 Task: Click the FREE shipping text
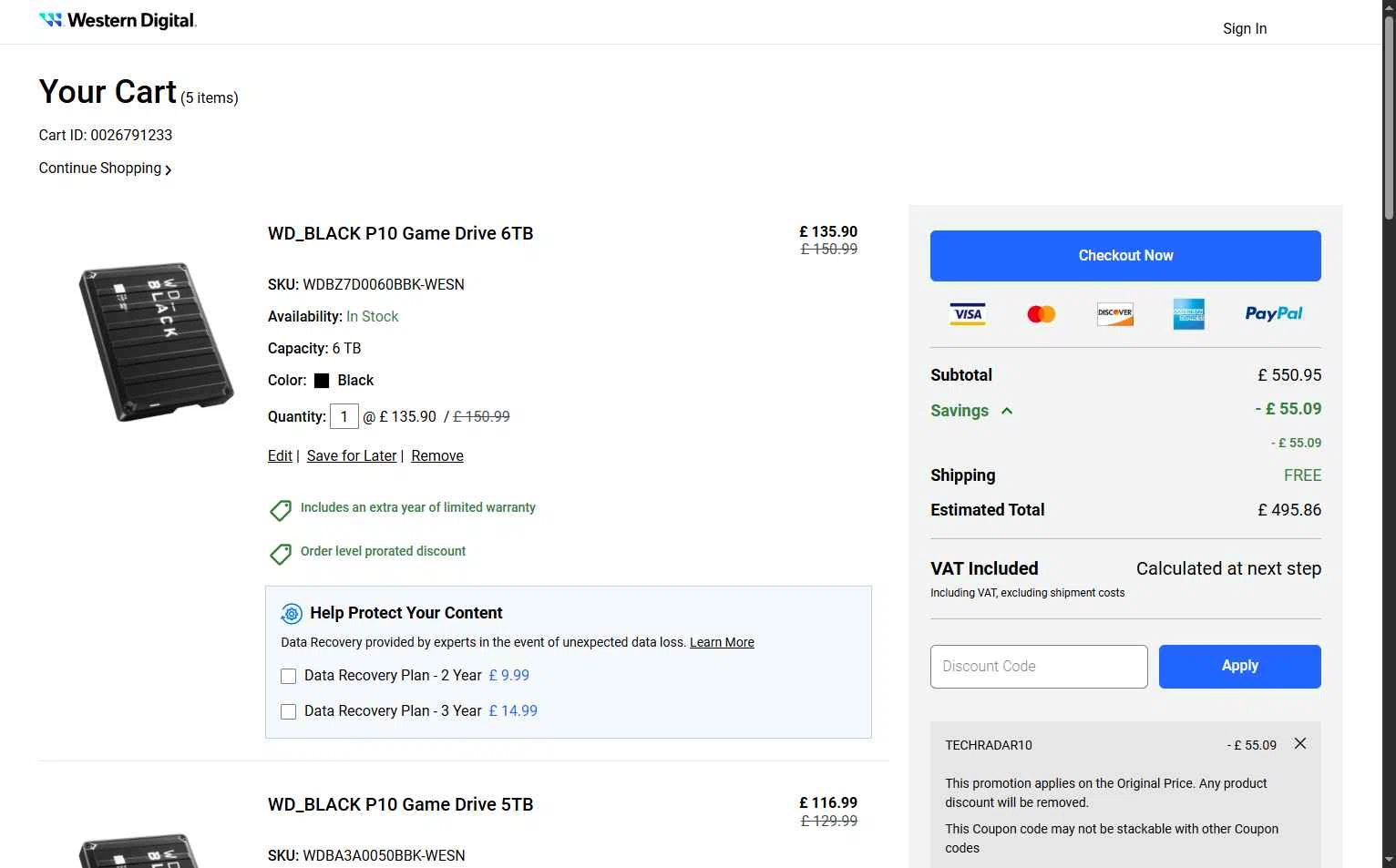point(1302,475)
